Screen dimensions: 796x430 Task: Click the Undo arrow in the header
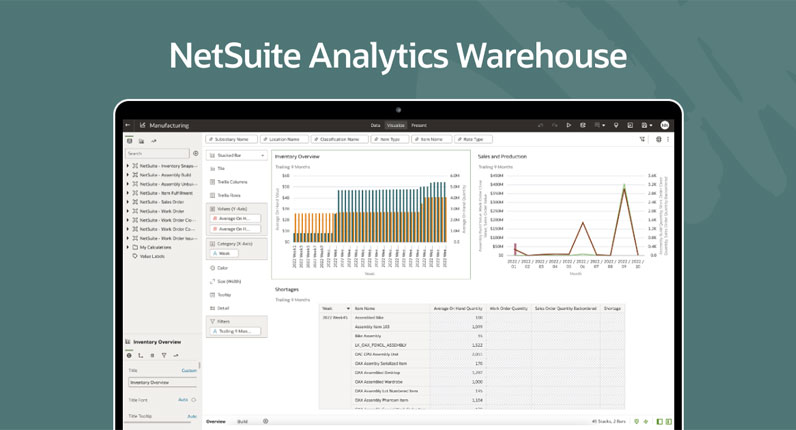pos(541,125)
